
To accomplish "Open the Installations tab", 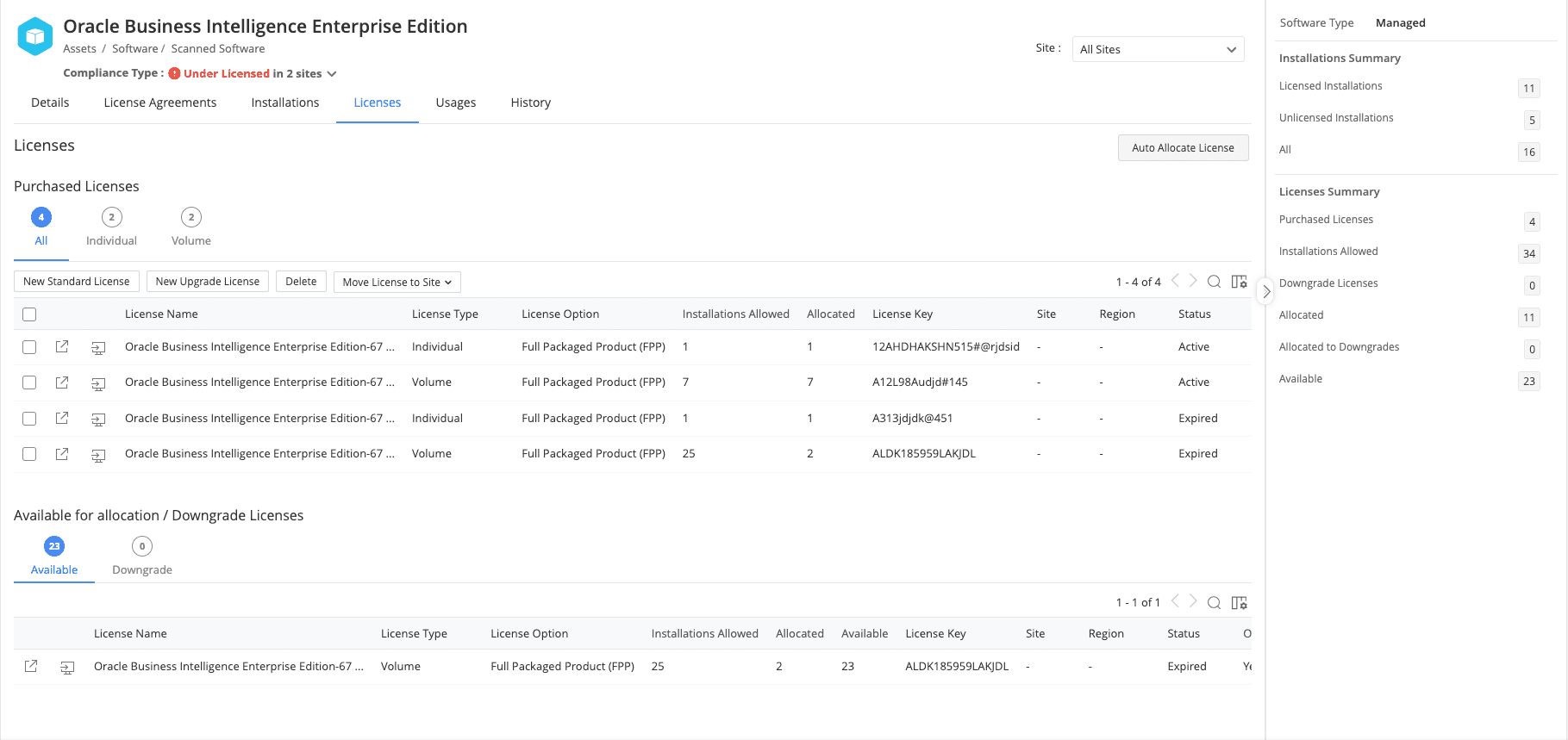I will (285, 103).
